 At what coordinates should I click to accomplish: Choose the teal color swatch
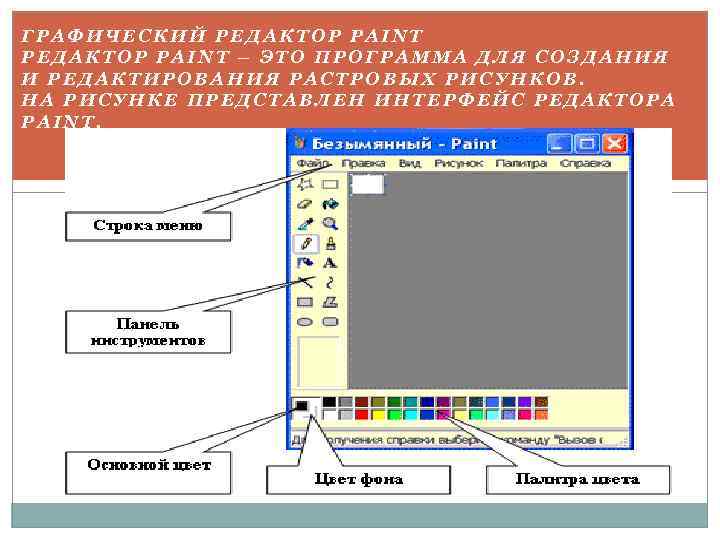(411, 402)
